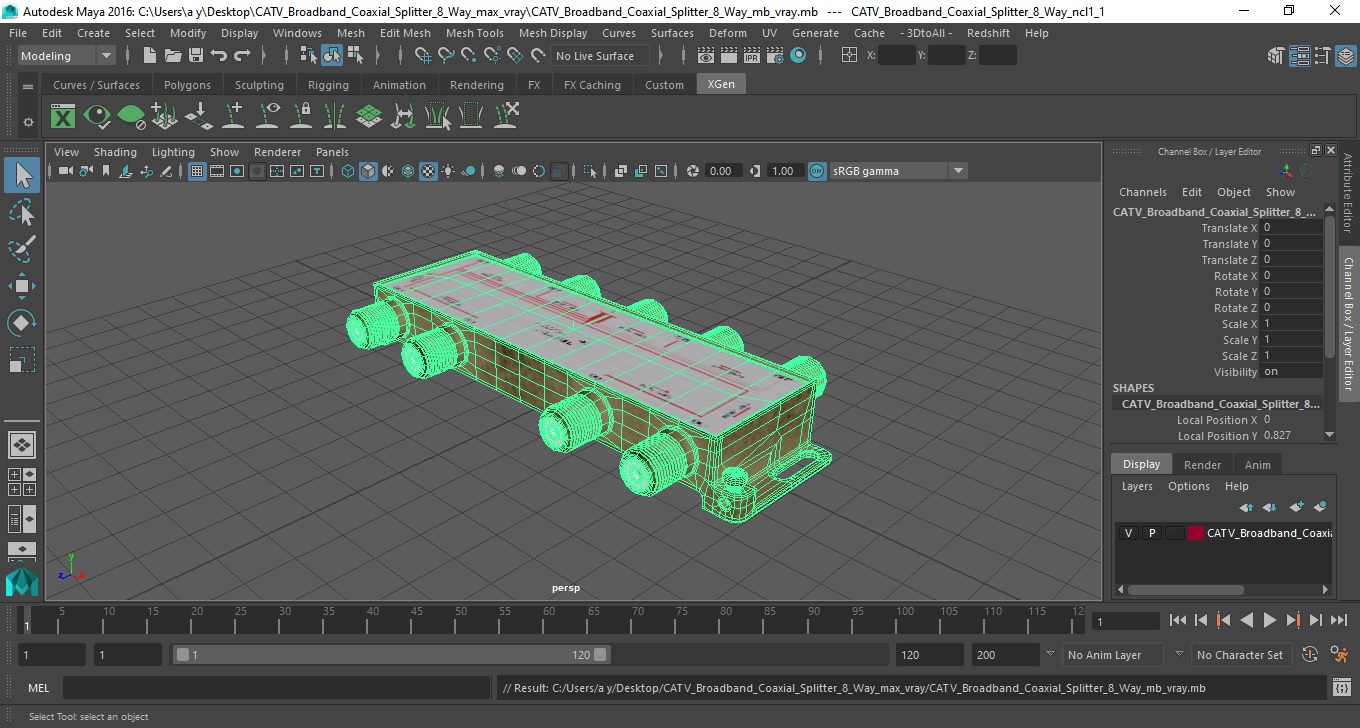Toggle the layer P playback box
This screenshot has width=1360, height=728.
(1151, 533)
